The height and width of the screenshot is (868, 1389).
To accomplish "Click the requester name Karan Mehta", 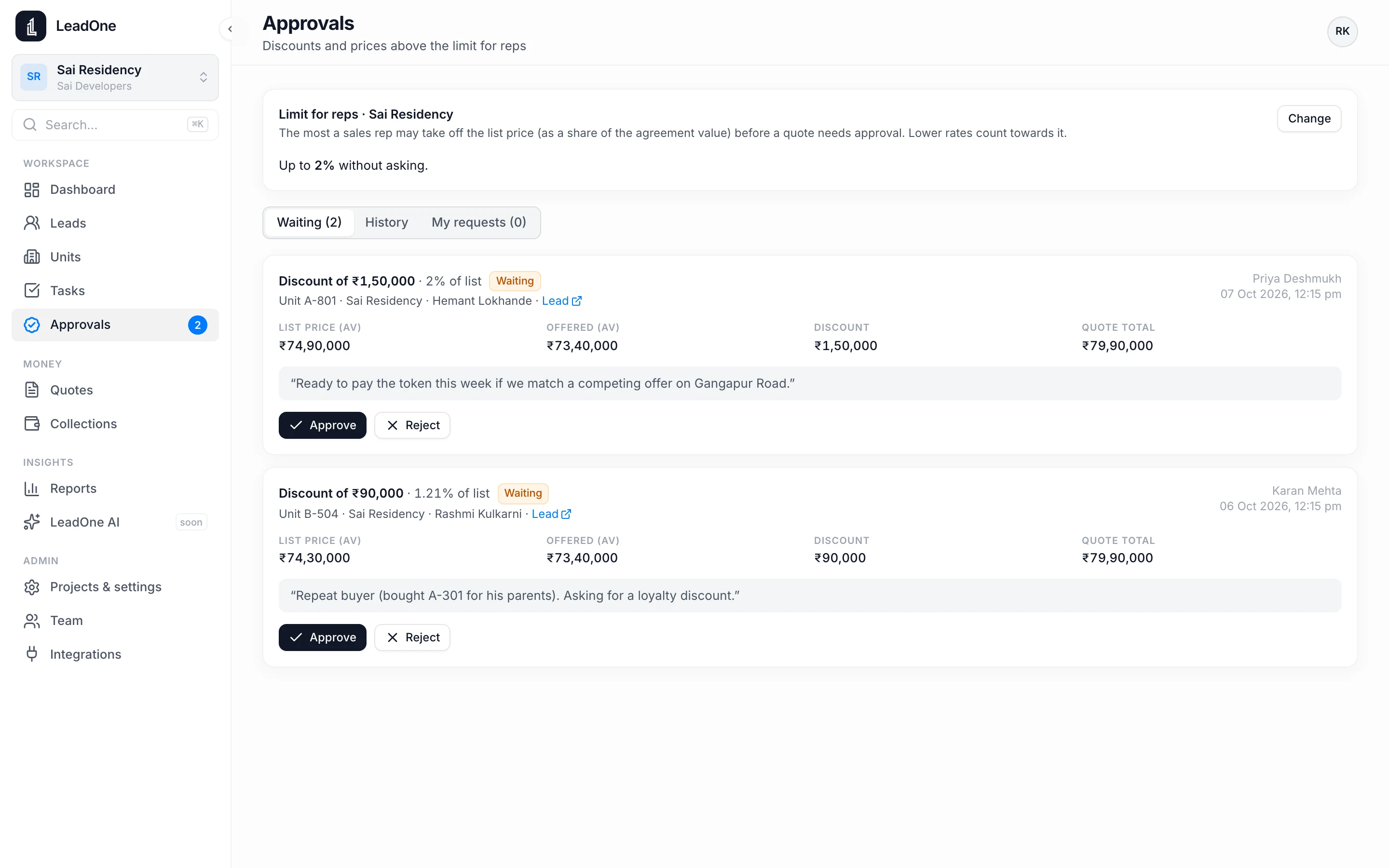I will pos(1307,491).
